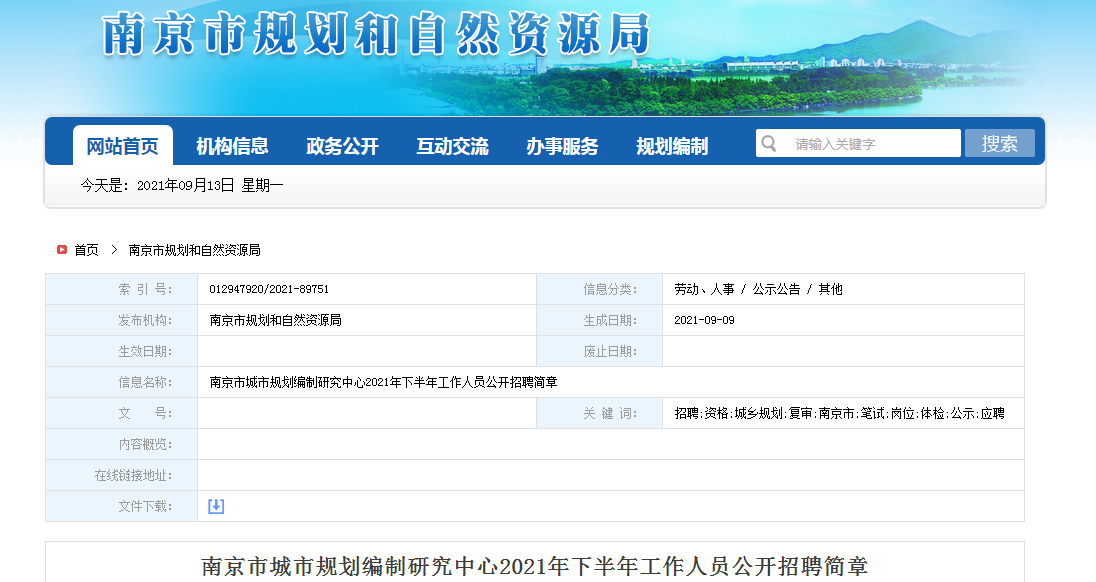Click today's date 2021年09月13日 星期一
Screen dimensions: 1096x582
pyautogui.click(x=210, y=185)
